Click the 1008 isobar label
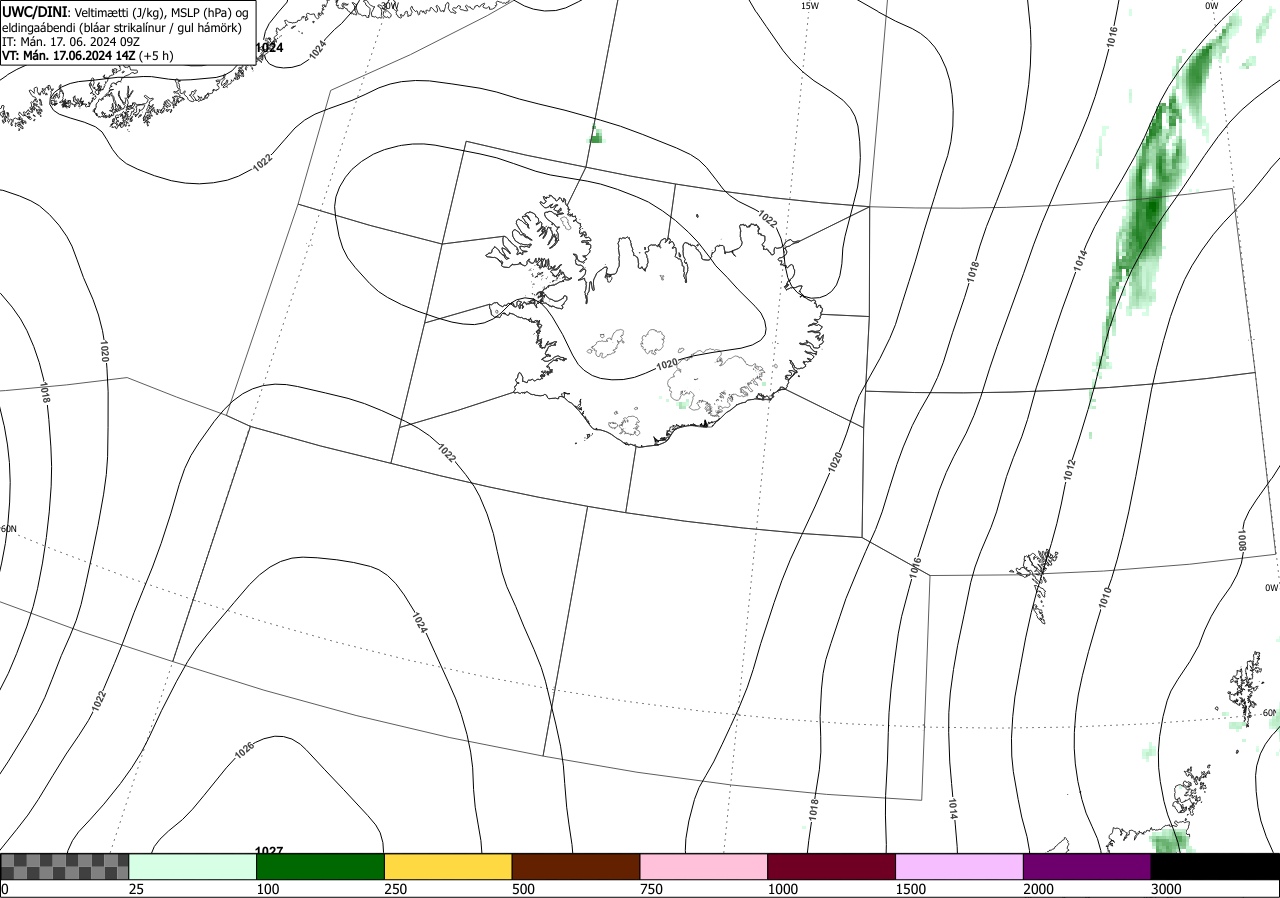The image size is (1280, 898). coord(1243,541)
